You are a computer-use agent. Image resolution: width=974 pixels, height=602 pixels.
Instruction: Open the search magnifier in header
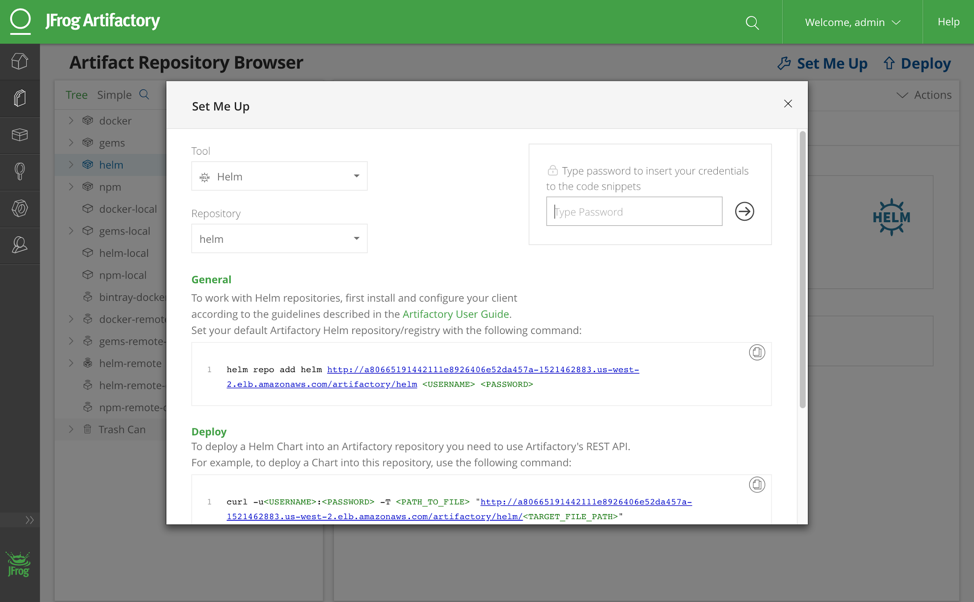752,23
